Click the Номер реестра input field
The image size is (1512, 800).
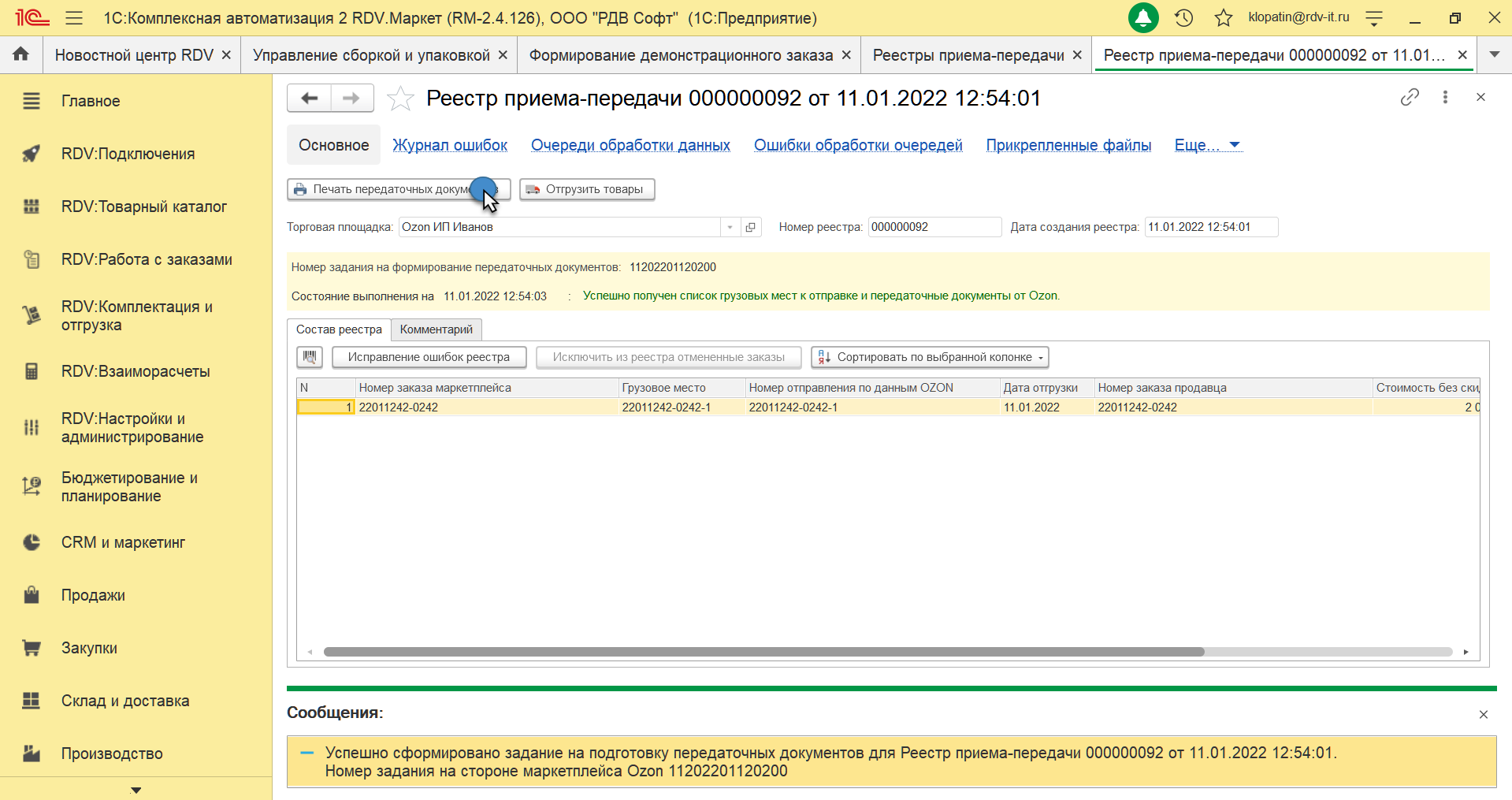[934, 227]
